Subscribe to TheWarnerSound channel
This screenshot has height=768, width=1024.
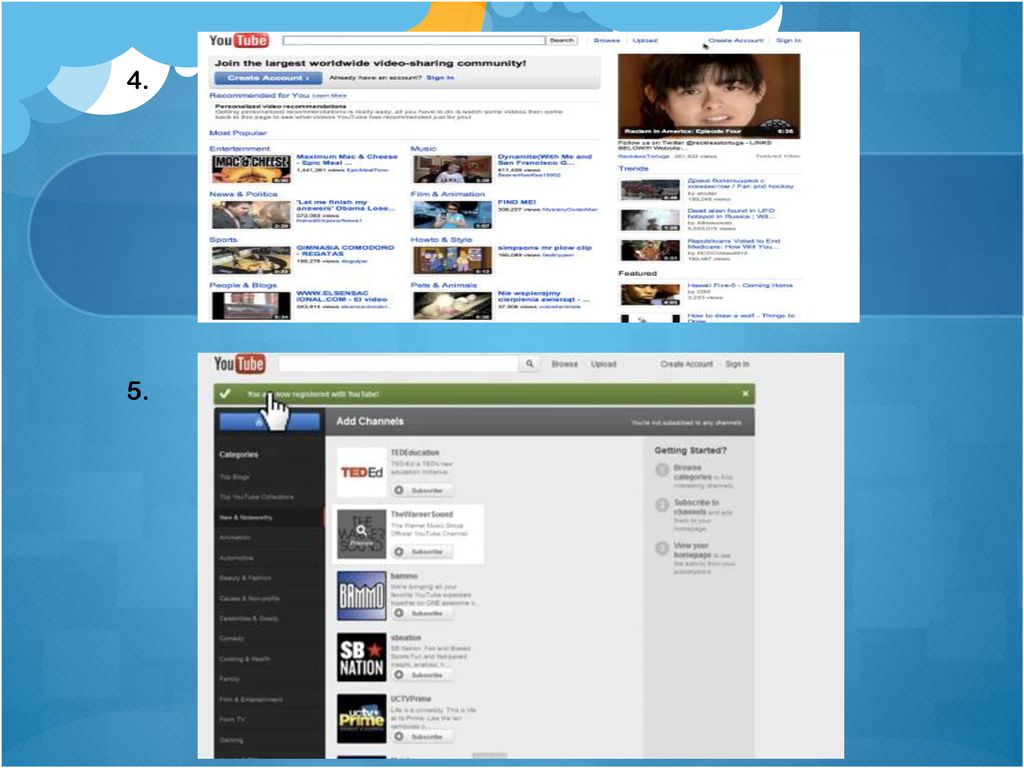point(422,552)
